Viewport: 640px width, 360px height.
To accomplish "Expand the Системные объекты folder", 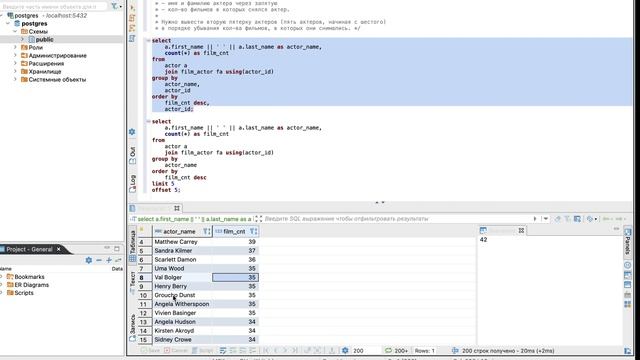I will (15, 79).
